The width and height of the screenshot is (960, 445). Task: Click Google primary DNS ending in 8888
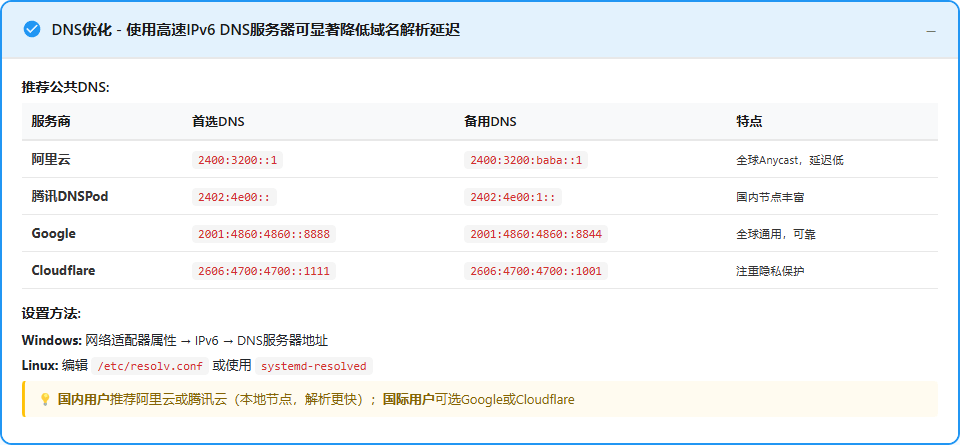coord(263,234)
